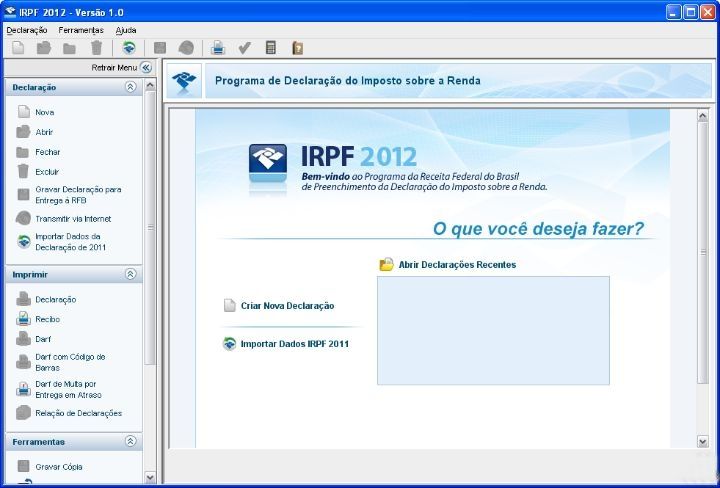720x488 pixels.
Task: Click the checkmark Verify toolbar icon
Action: pyautogui.click(x=244, y=48)
